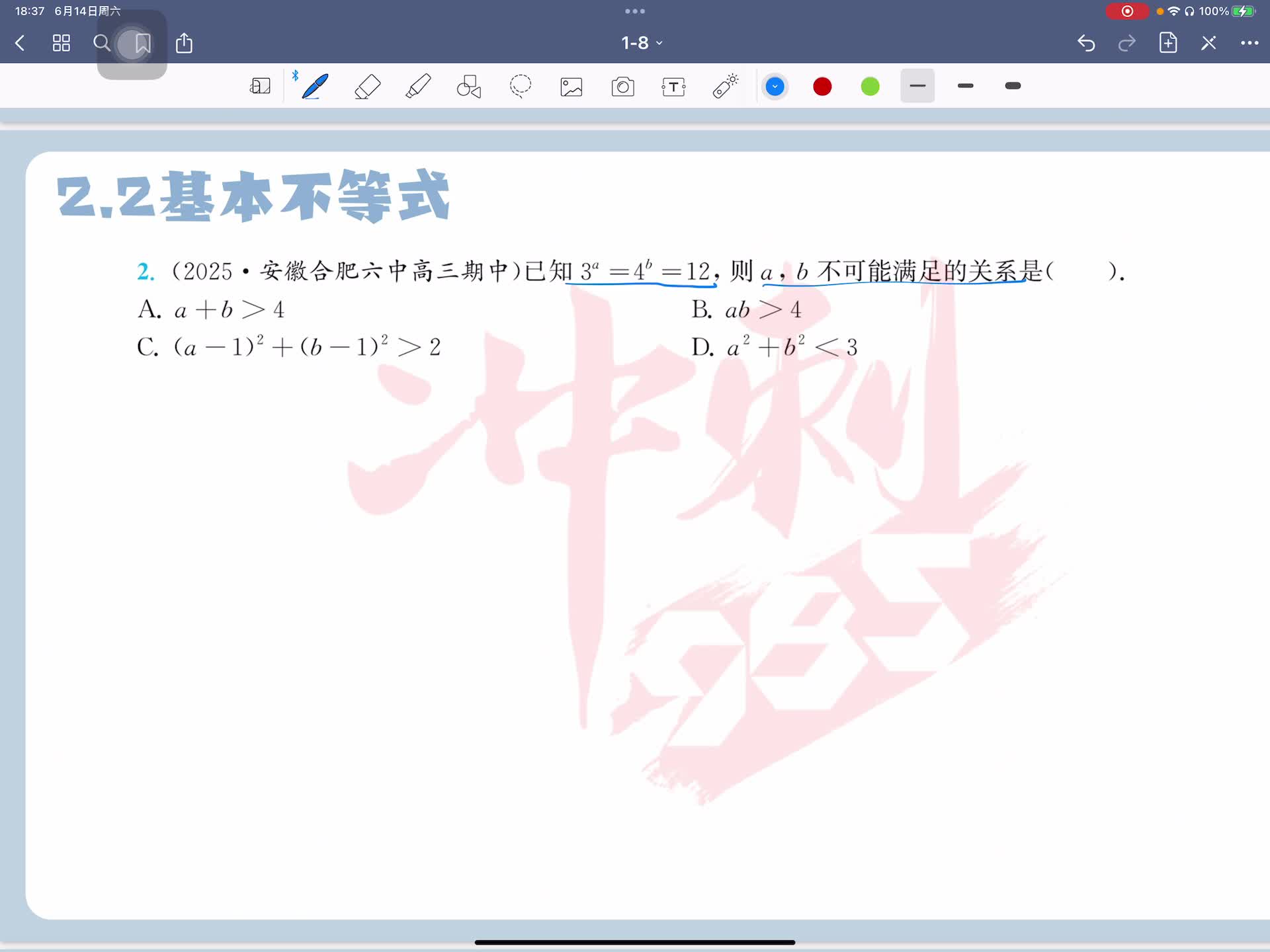Select the Pen tool
This screenshot has width=1270, height=952.
(315, 87)
